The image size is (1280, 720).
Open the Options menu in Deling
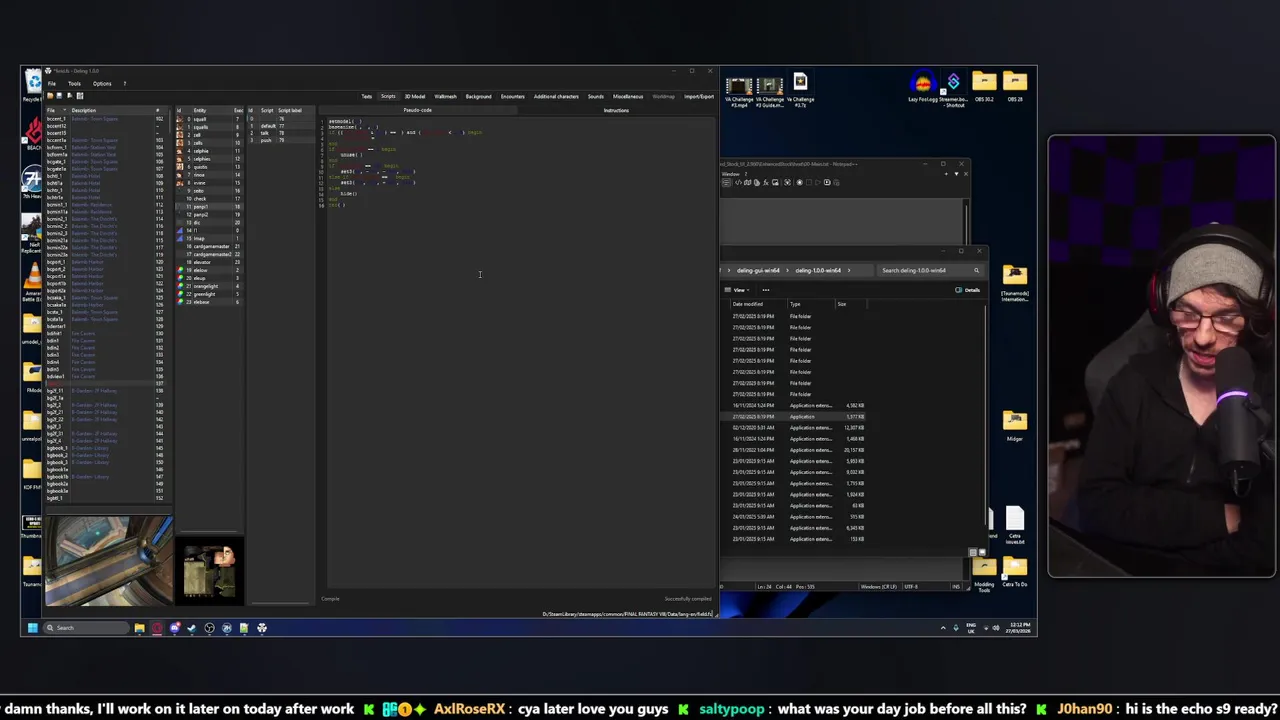102,84
